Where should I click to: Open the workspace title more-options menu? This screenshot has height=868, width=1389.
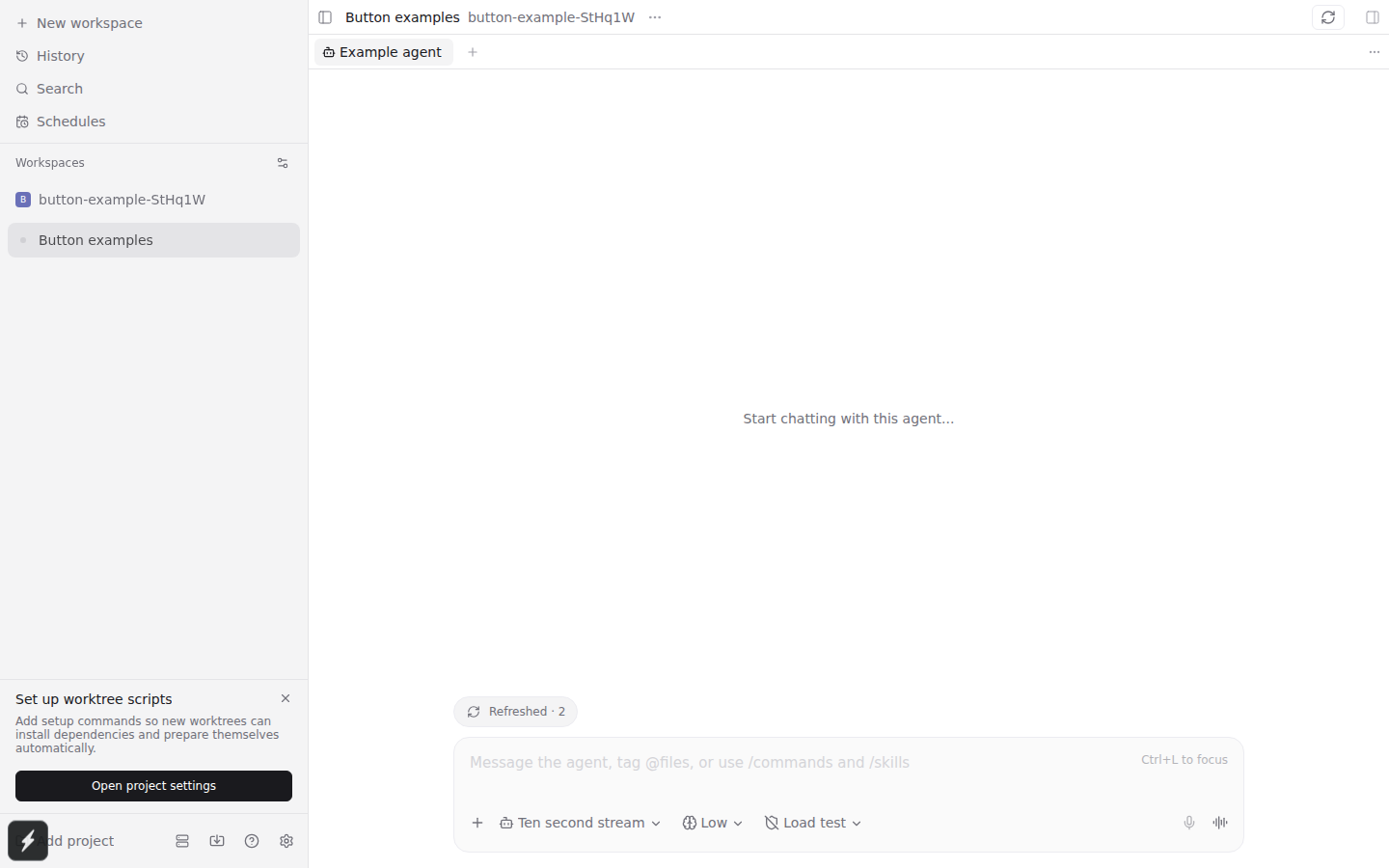(x=655, y=17)
